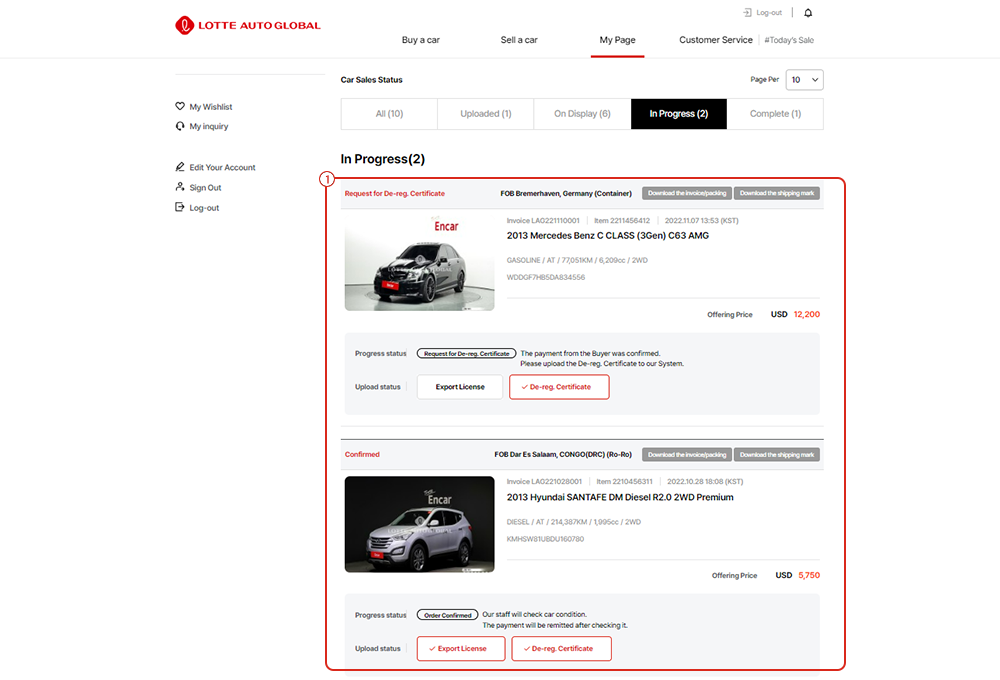1000x680 pixels.
Task: Click the #Today's Sale link
Action: pyautogui.click(x=789, y=40)
